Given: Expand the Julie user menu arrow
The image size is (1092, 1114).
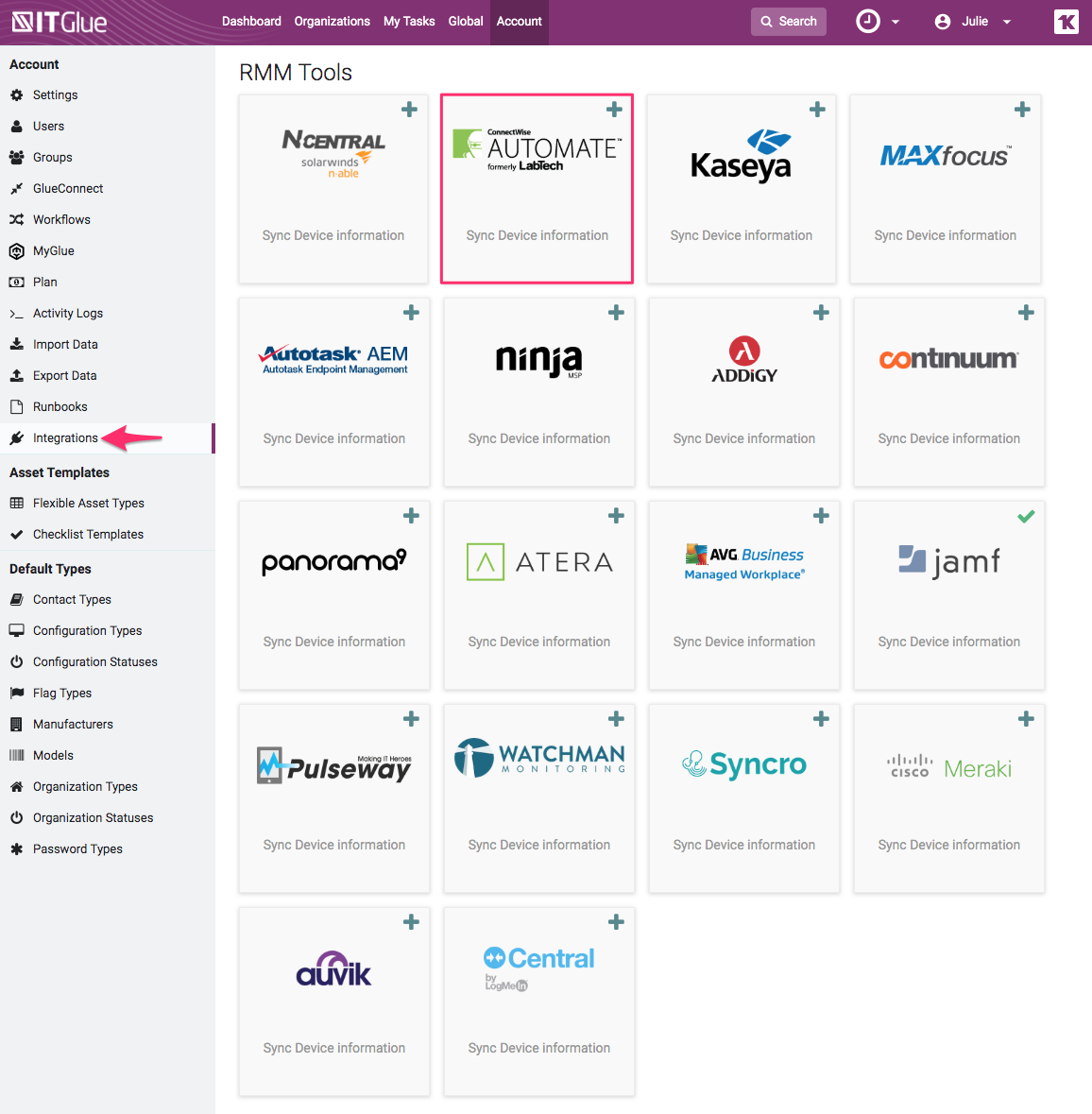Looking at the screenshot, I should (1007, 22).
